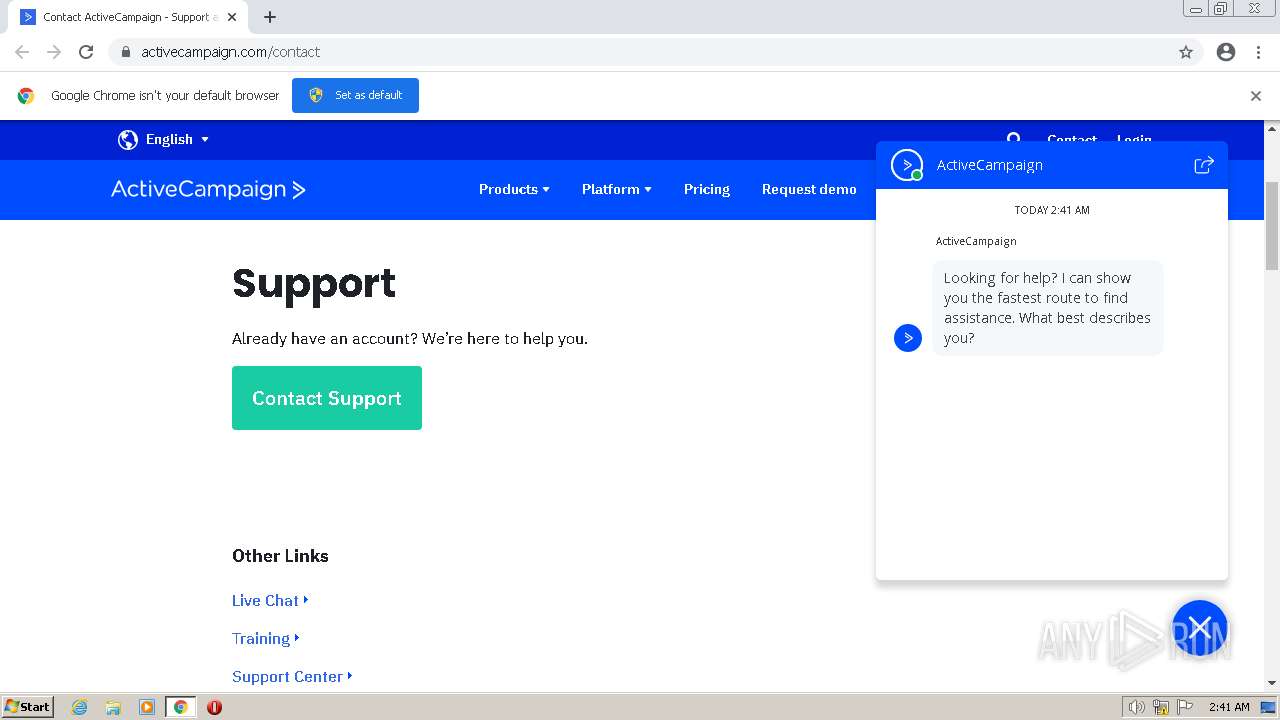Open Windows Start menu
Viewport: 1280px width, 720px height.
(28, 707)
